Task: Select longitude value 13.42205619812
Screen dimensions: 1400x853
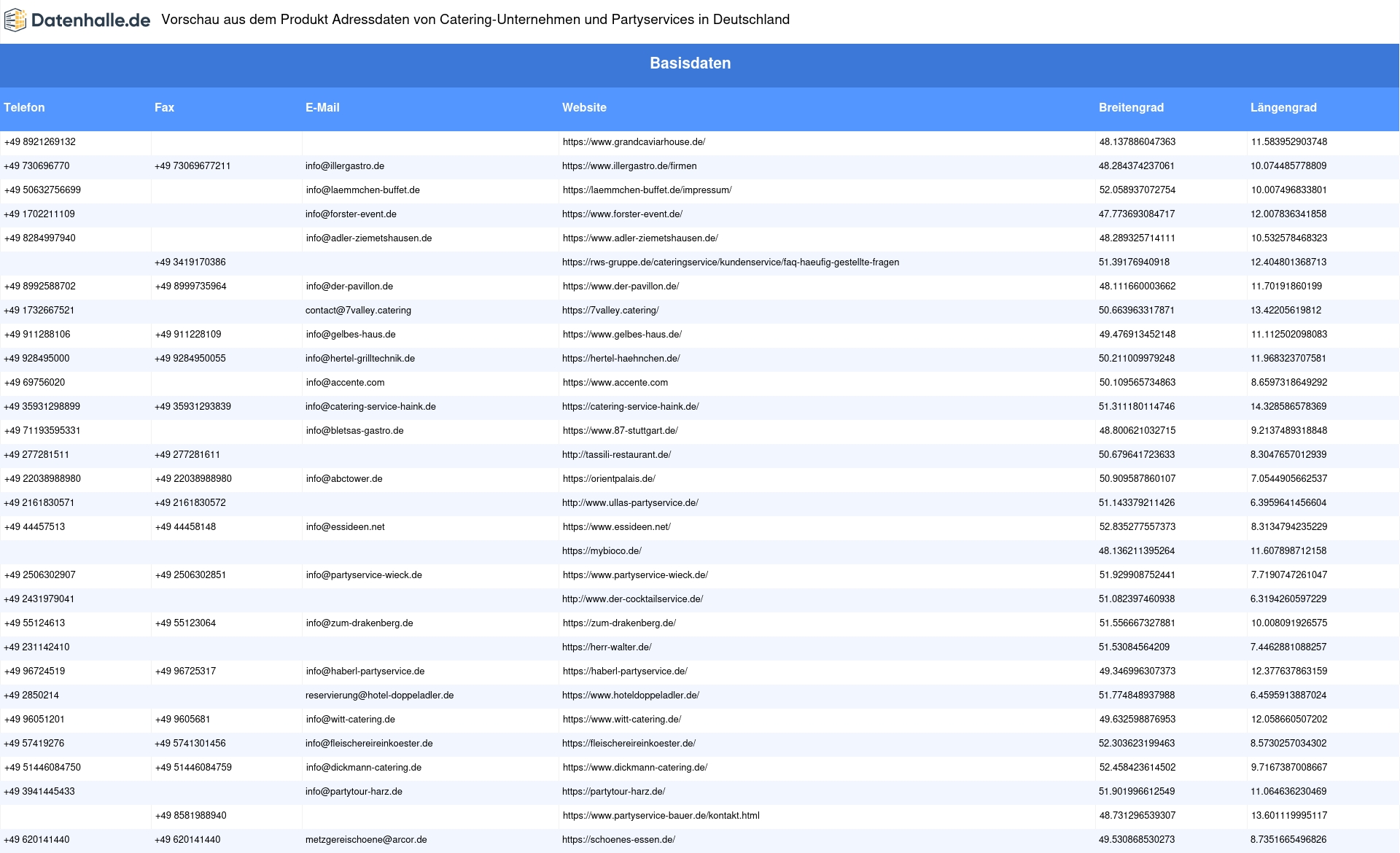Action: click(x=1286, y=311)
